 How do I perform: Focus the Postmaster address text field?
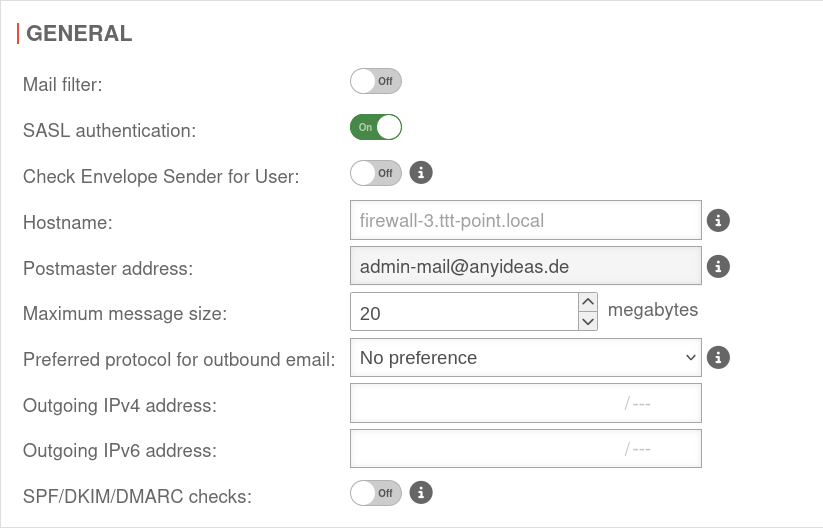[525, 266]
